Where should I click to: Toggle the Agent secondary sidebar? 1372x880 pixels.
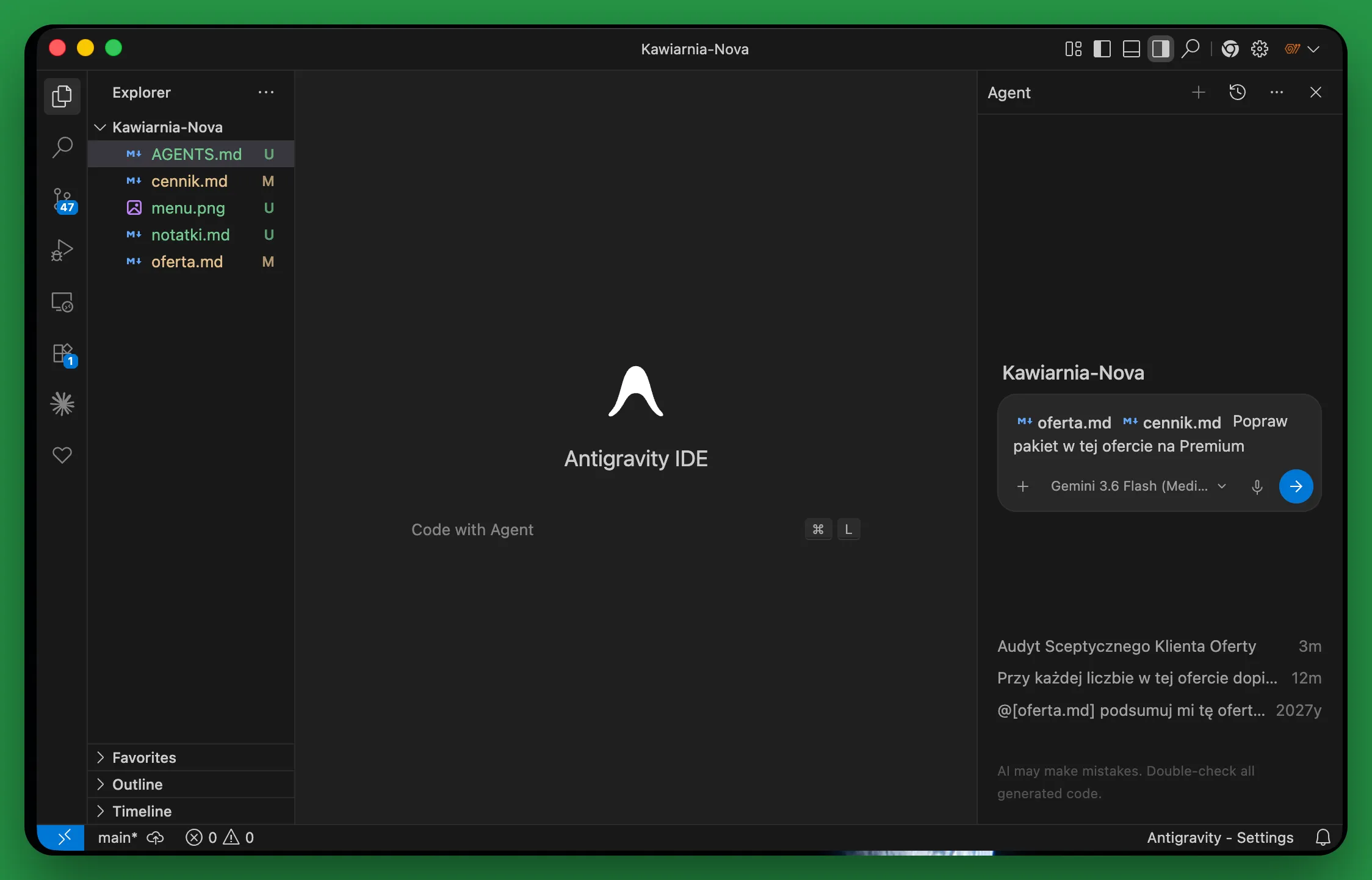tap(1160, 49)
